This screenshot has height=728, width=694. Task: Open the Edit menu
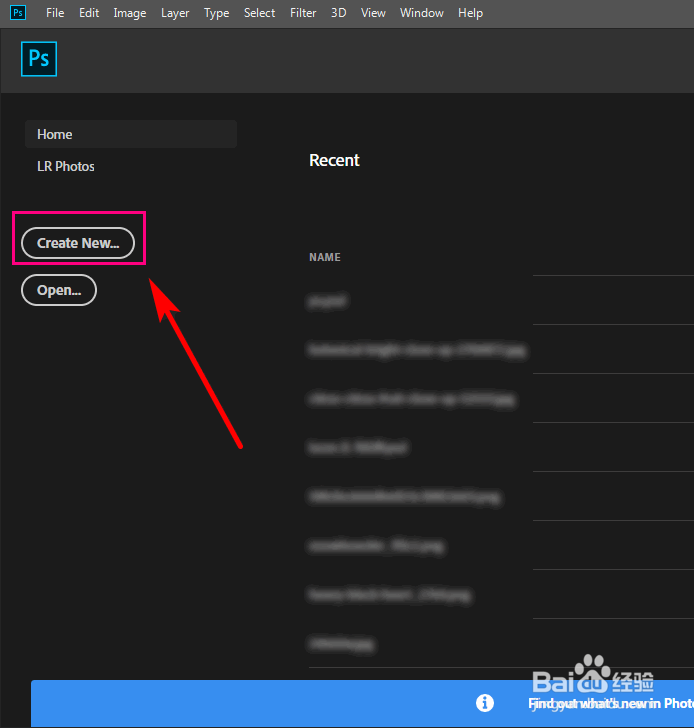[x=89, y=13]
